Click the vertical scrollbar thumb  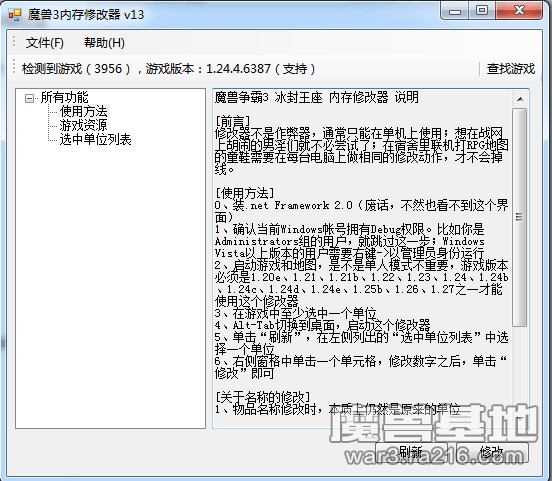pyautogui.click(x=520, y=217)
